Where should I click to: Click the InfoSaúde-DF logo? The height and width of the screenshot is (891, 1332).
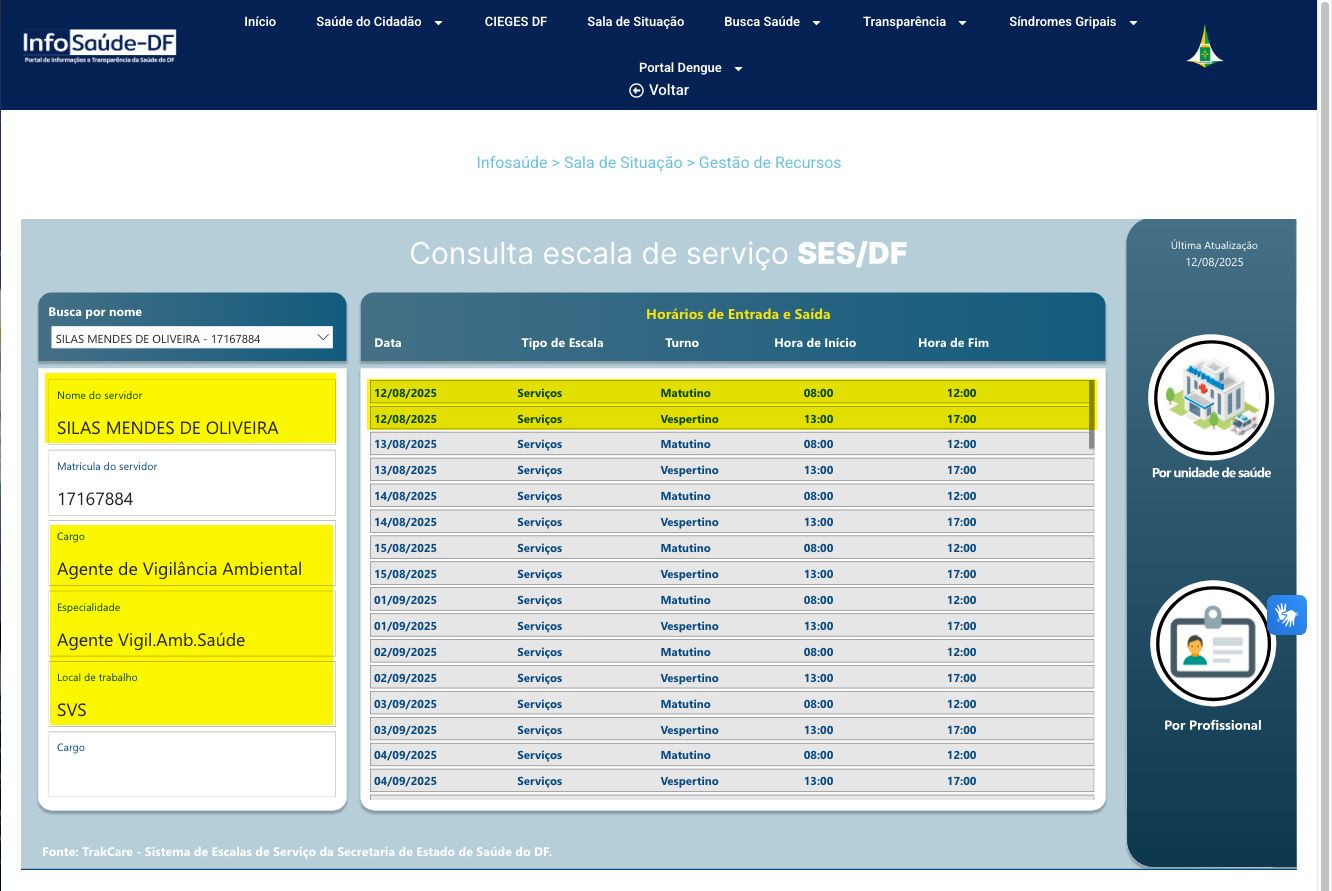tap(99, 46)
